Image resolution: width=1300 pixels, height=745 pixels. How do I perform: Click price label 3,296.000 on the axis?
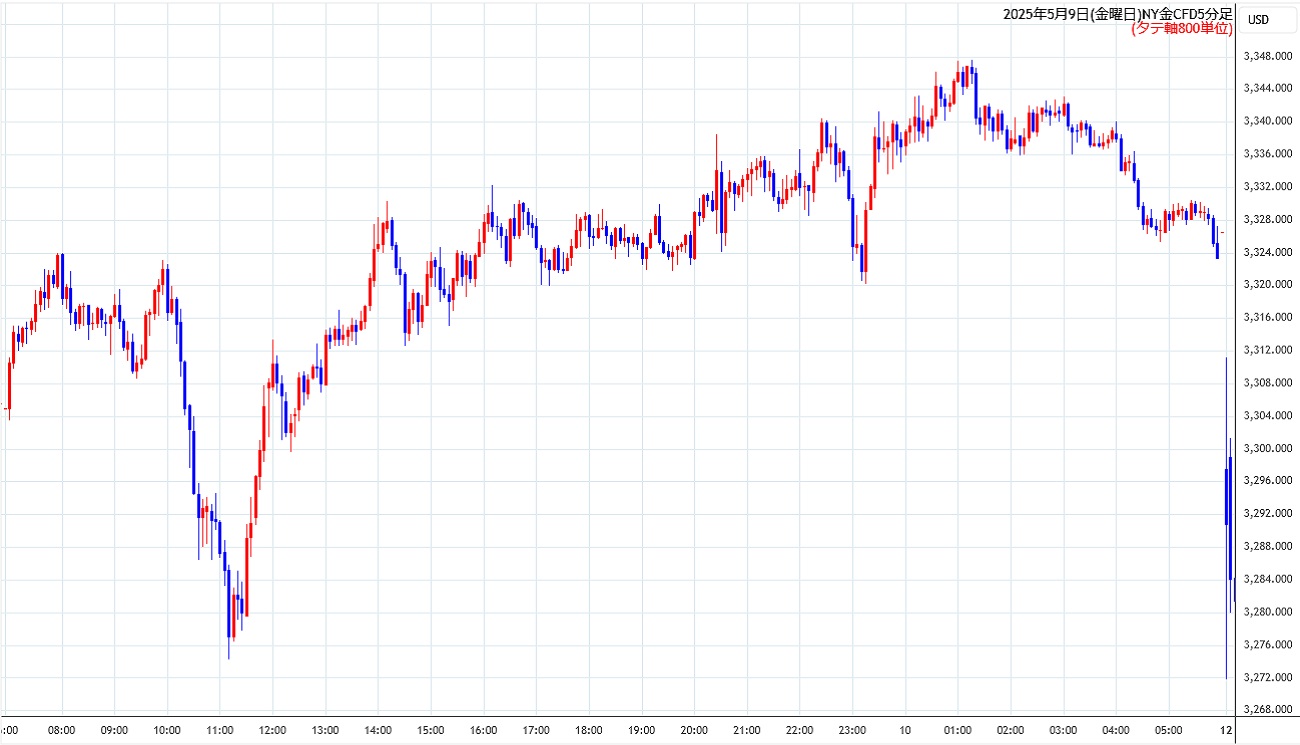click(1268, 481)
